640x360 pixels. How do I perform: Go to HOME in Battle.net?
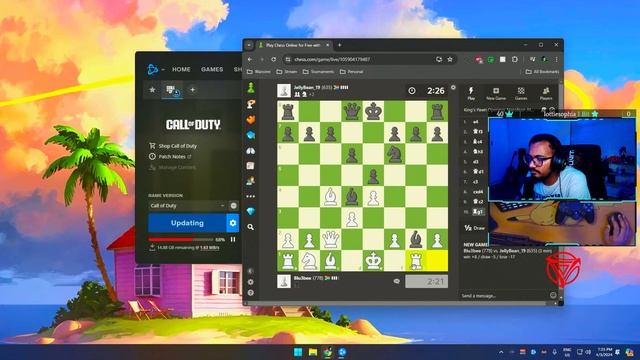pos(181,69)
